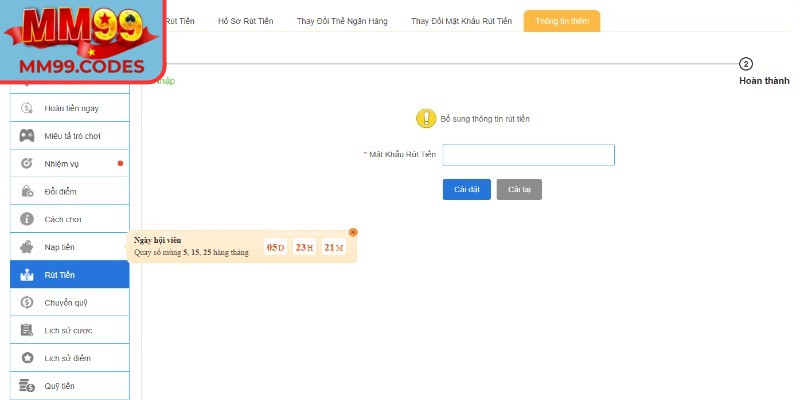Click the gray Cài lại reset button
The width and height of the screenshot is (800, 400).
click(519, 189)
